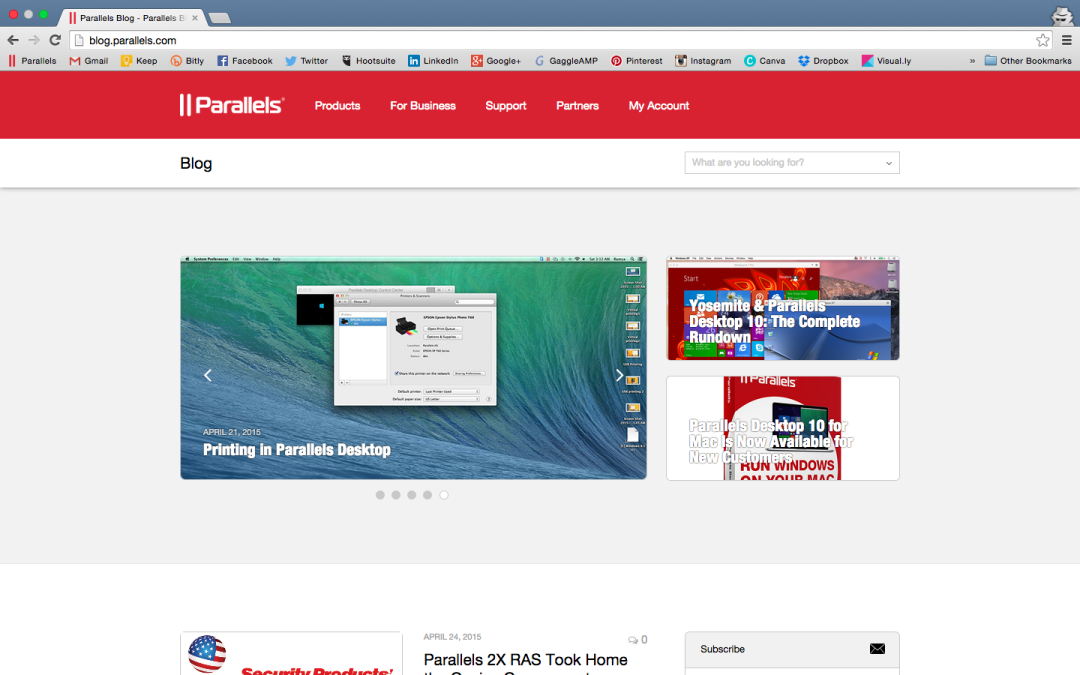Open the Visual.ly bookmark
The height and width of the screenshot is (675, 1080).
coord(886,61)
